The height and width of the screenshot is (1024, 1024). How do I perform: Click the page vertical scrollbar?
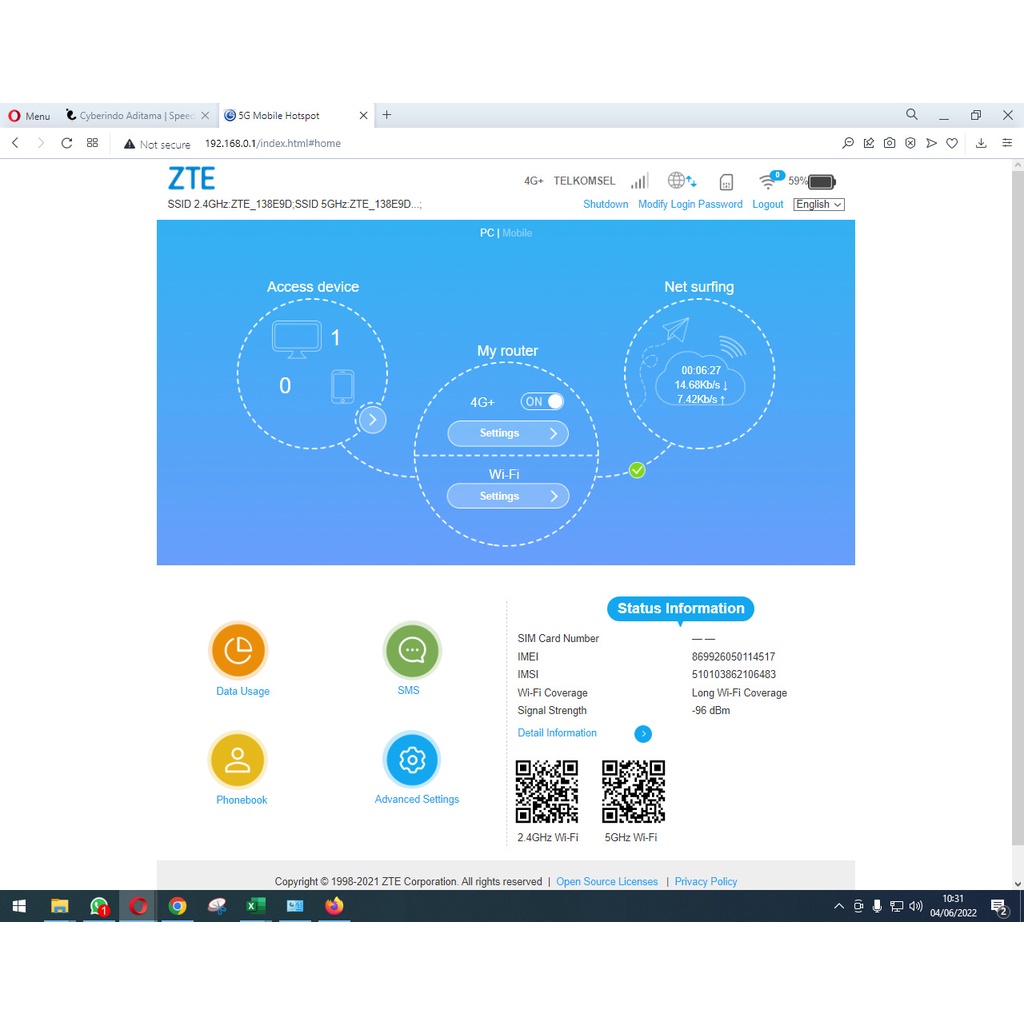[x=1017, y=506]
